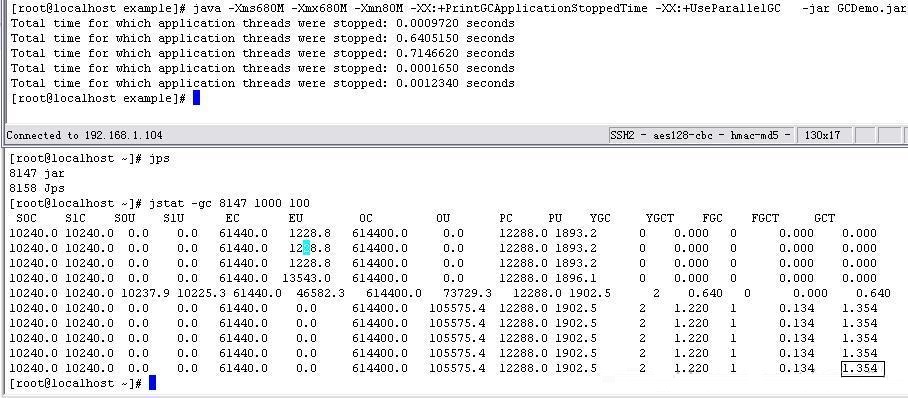Click the S1U column header

coord(174,218)
